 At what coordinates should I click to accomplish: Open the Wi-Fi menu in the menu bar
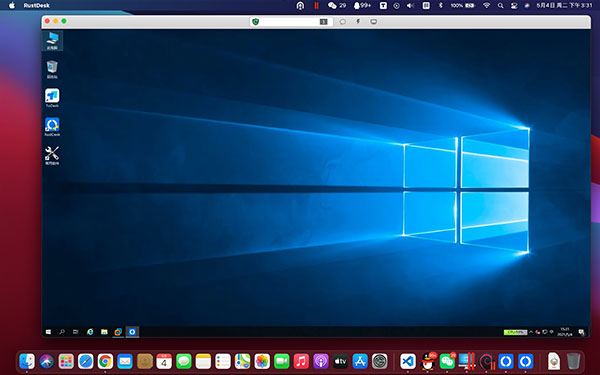tap(486, 5)
